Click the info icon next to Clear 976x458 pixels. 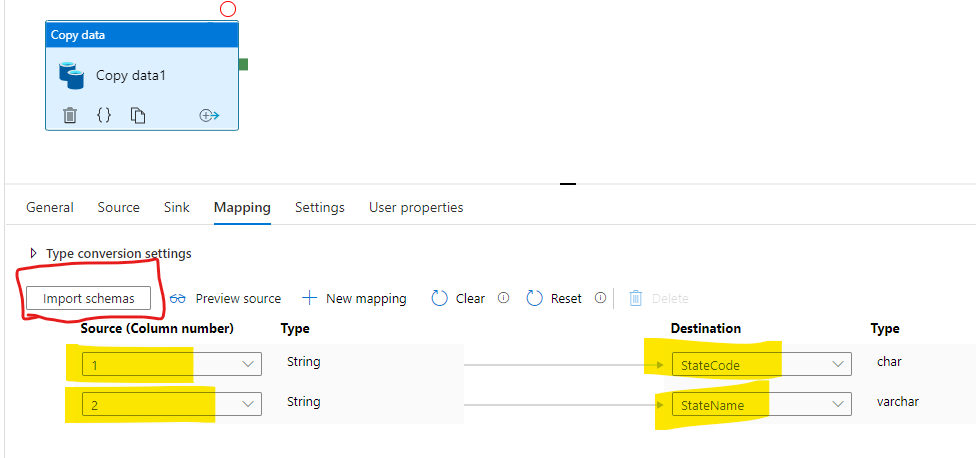(504, 298)
